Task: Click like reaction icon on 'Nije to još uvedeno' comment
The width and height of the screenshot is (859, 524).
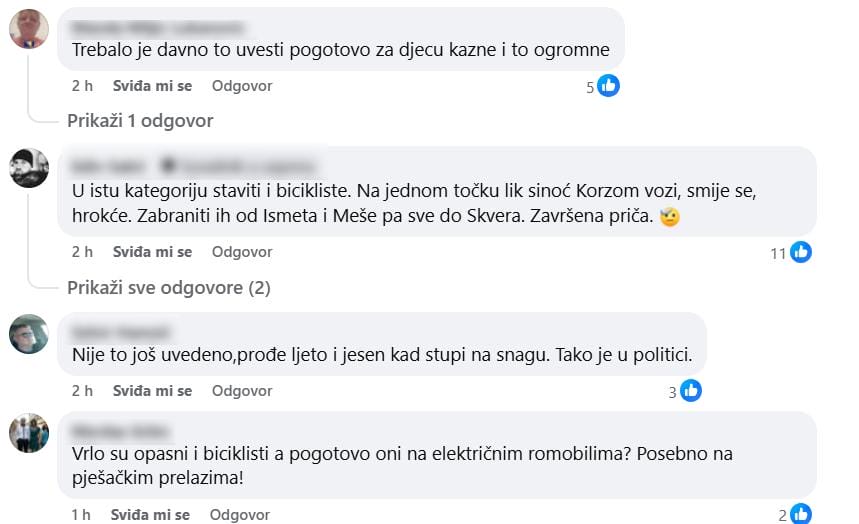Action: coord(691,392)
